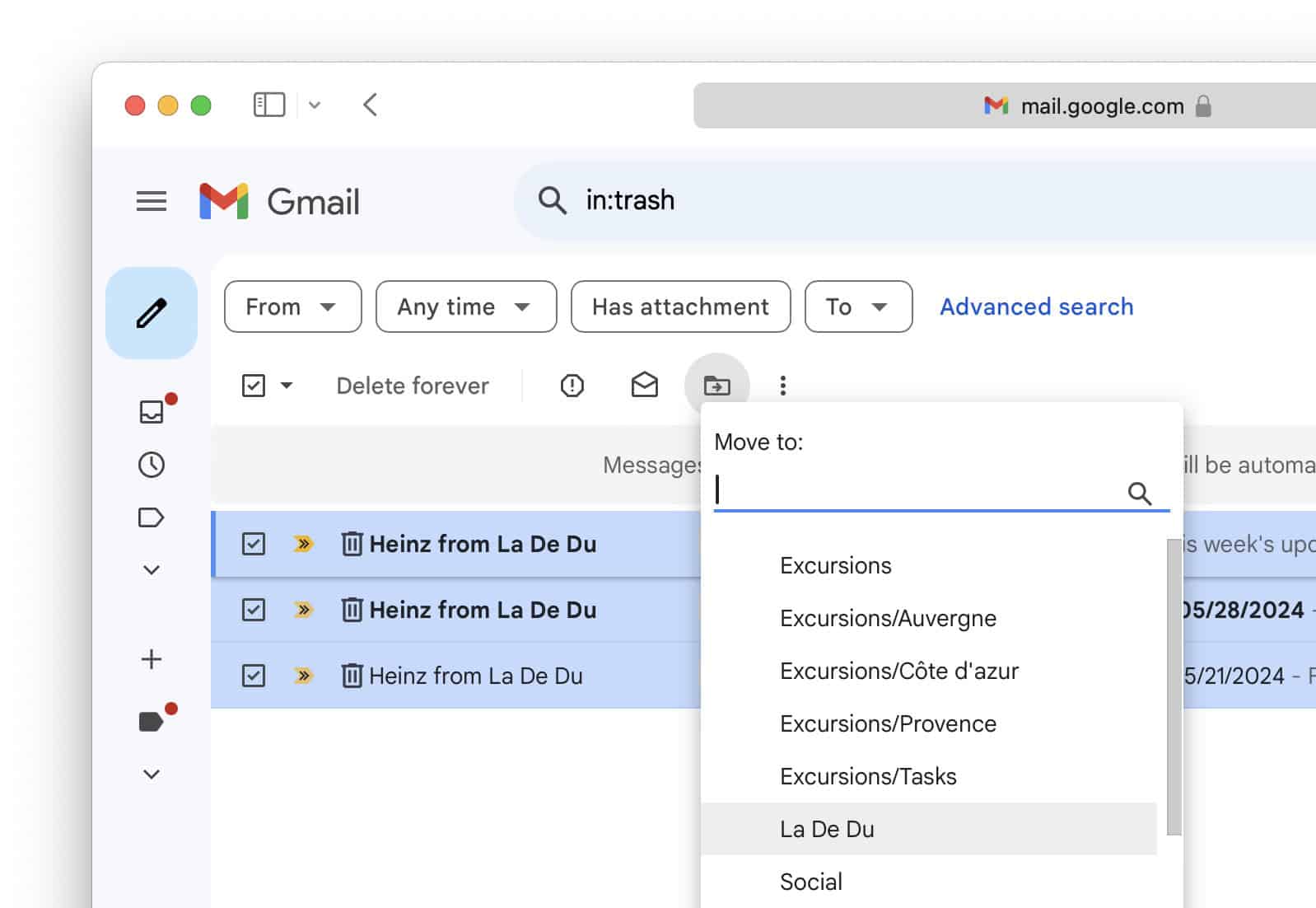
Task: Click the plus icon to create a new label
Action: (152, 659)
